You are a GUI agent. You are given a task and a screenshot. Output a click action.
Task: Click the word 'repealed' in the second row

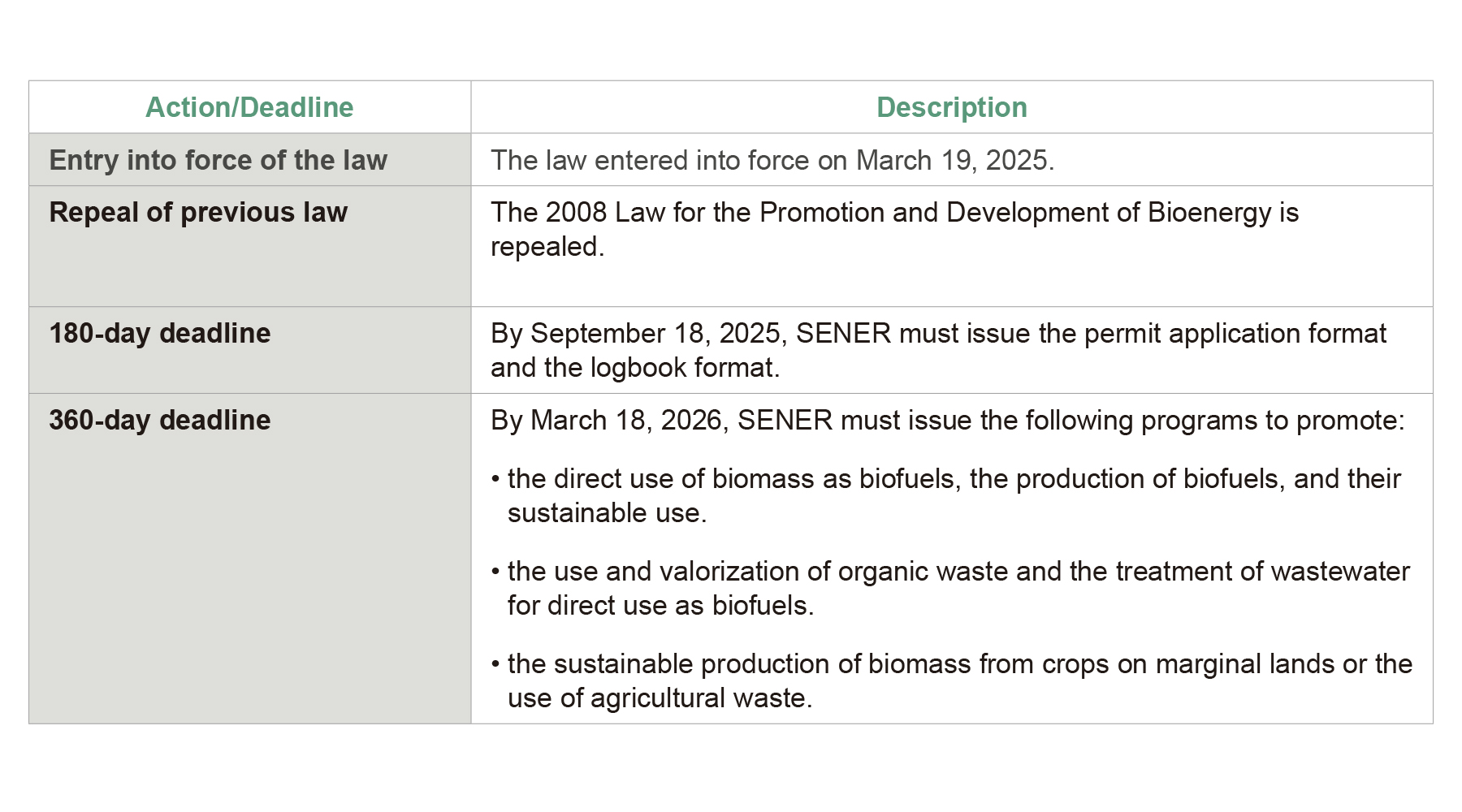coord(544,247)
